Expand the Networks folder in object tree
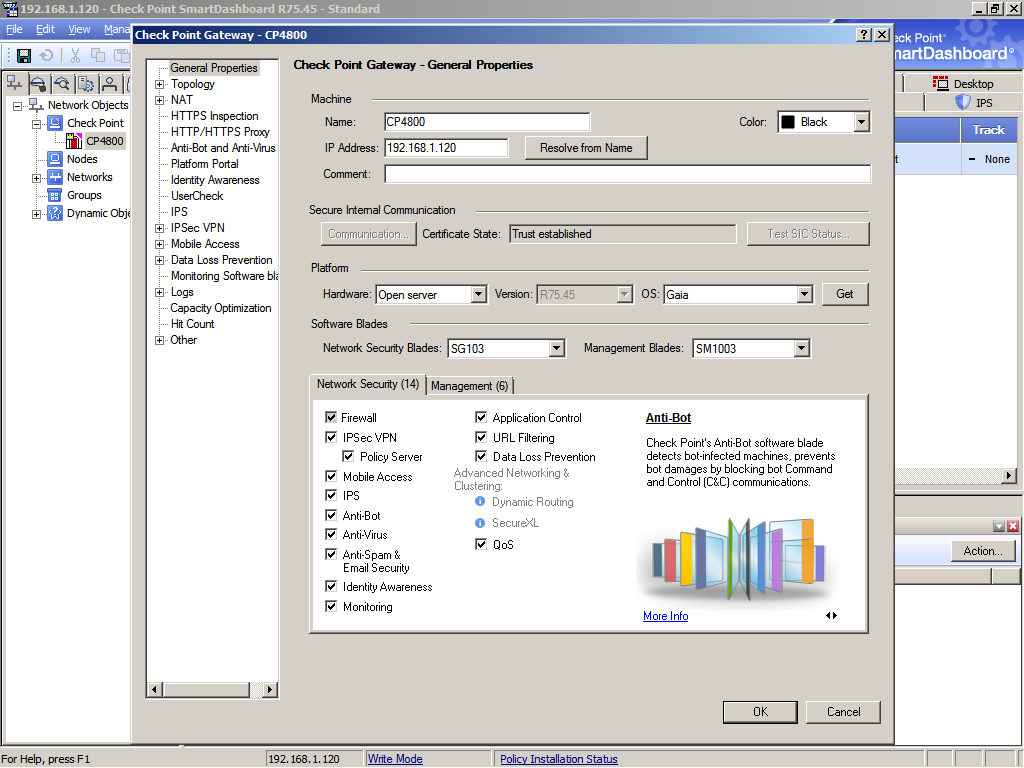 [37, 178]
